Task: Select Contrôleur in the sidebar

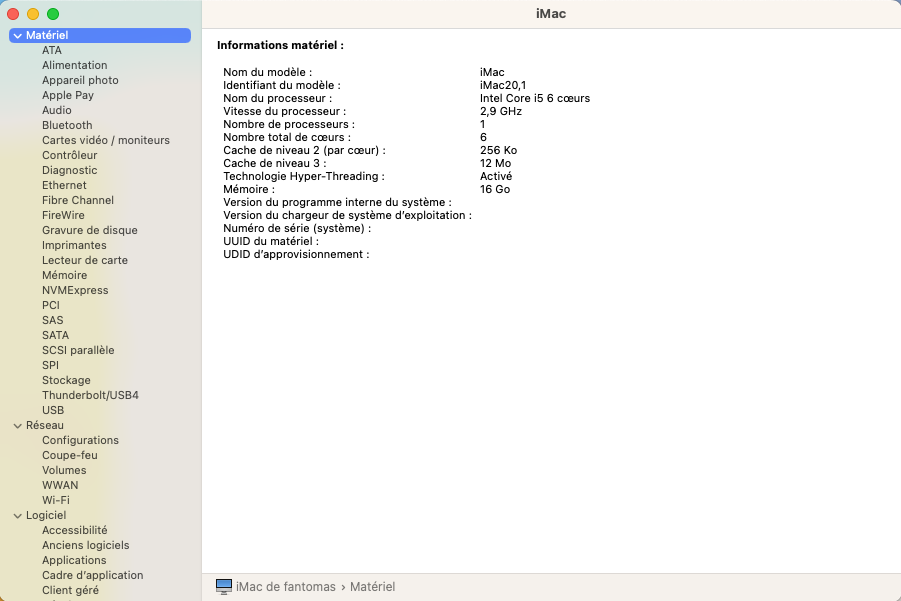Action: coord(70,155)
